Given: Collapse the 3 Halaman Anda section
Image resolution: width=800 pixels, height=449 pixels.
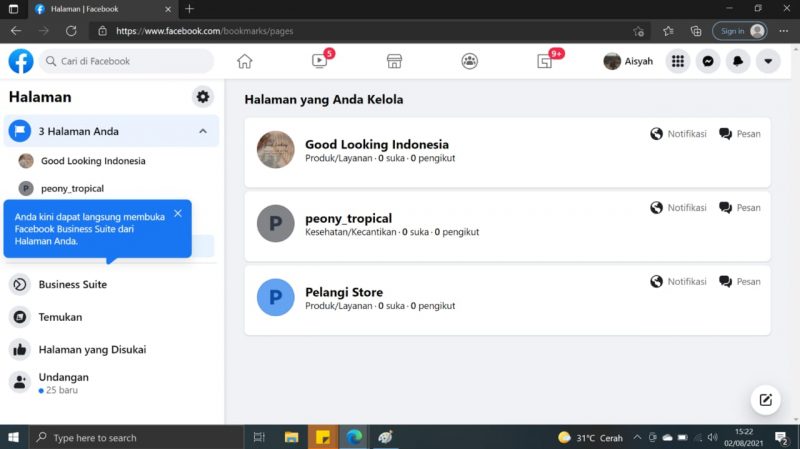Looking at the screenshot, I should pyautogui.click(x=203, y=131).
